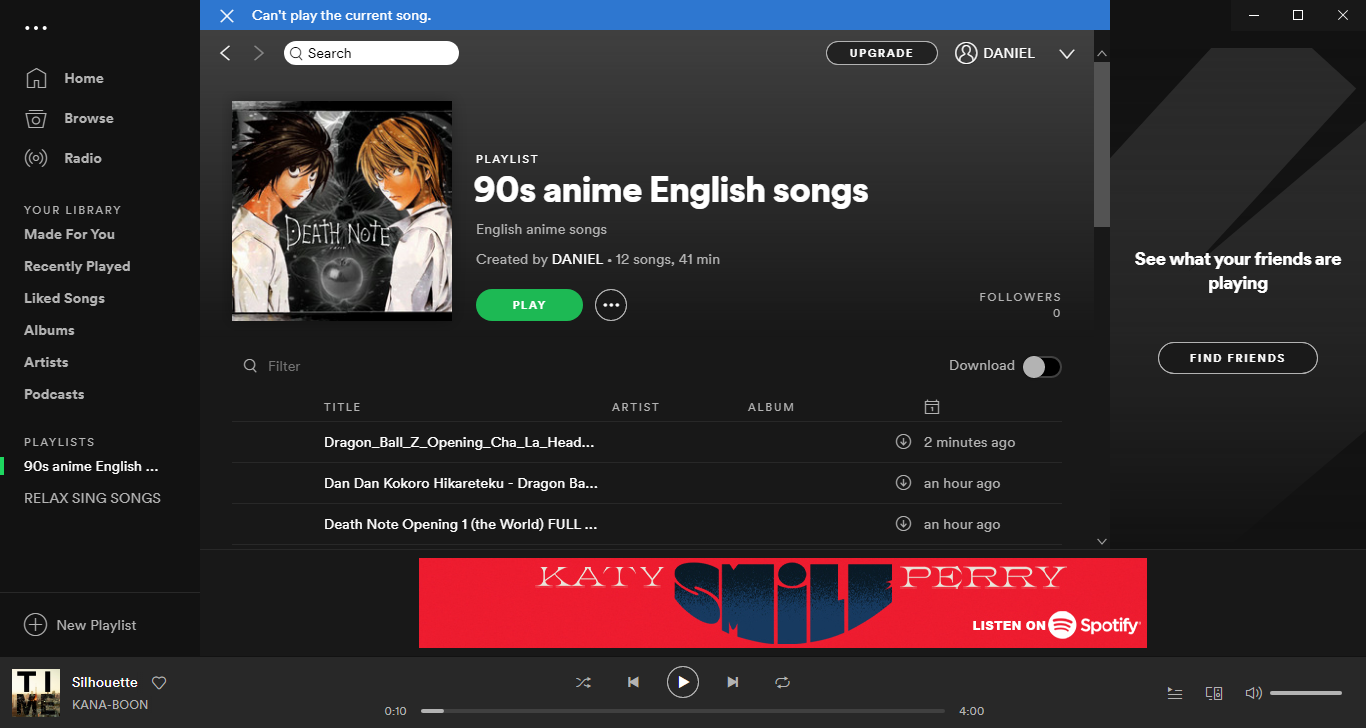This screenshot has height=728, width=1366.
Task: Open artist KANA-BOON
Action: point(110,705)
